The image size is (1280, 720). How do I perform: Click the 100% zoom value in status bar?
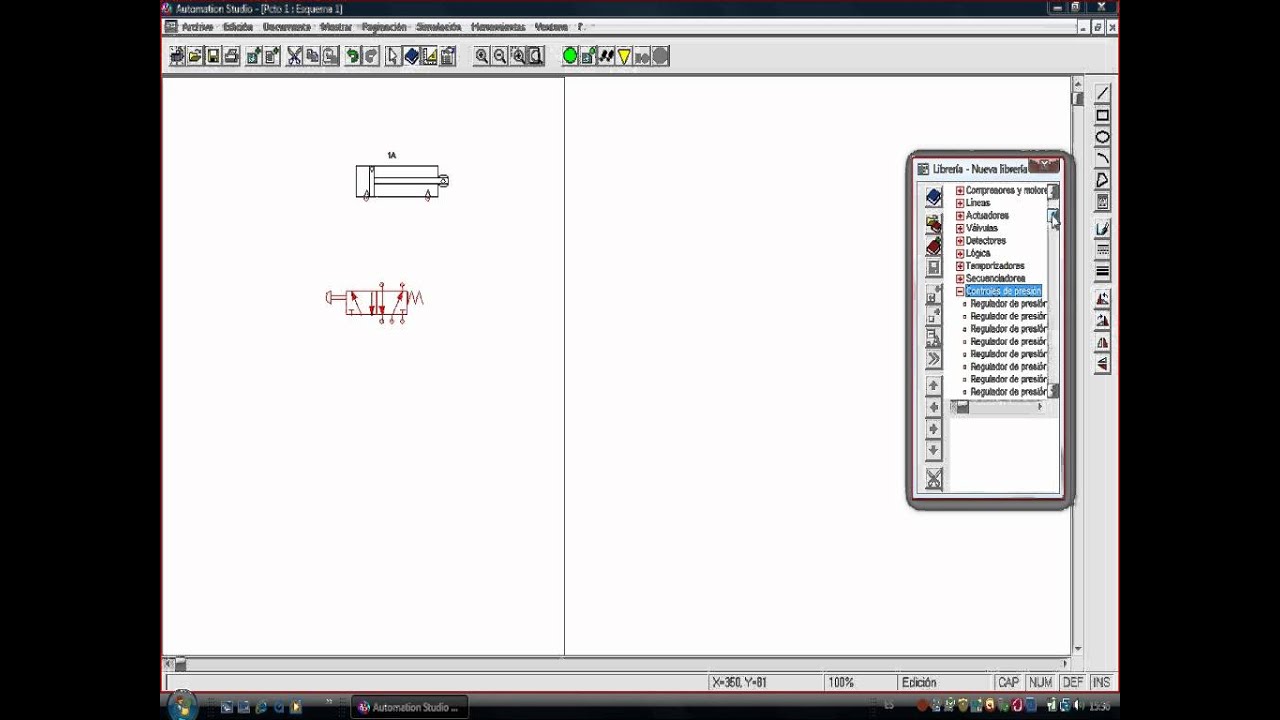click(x=841, y=682)
